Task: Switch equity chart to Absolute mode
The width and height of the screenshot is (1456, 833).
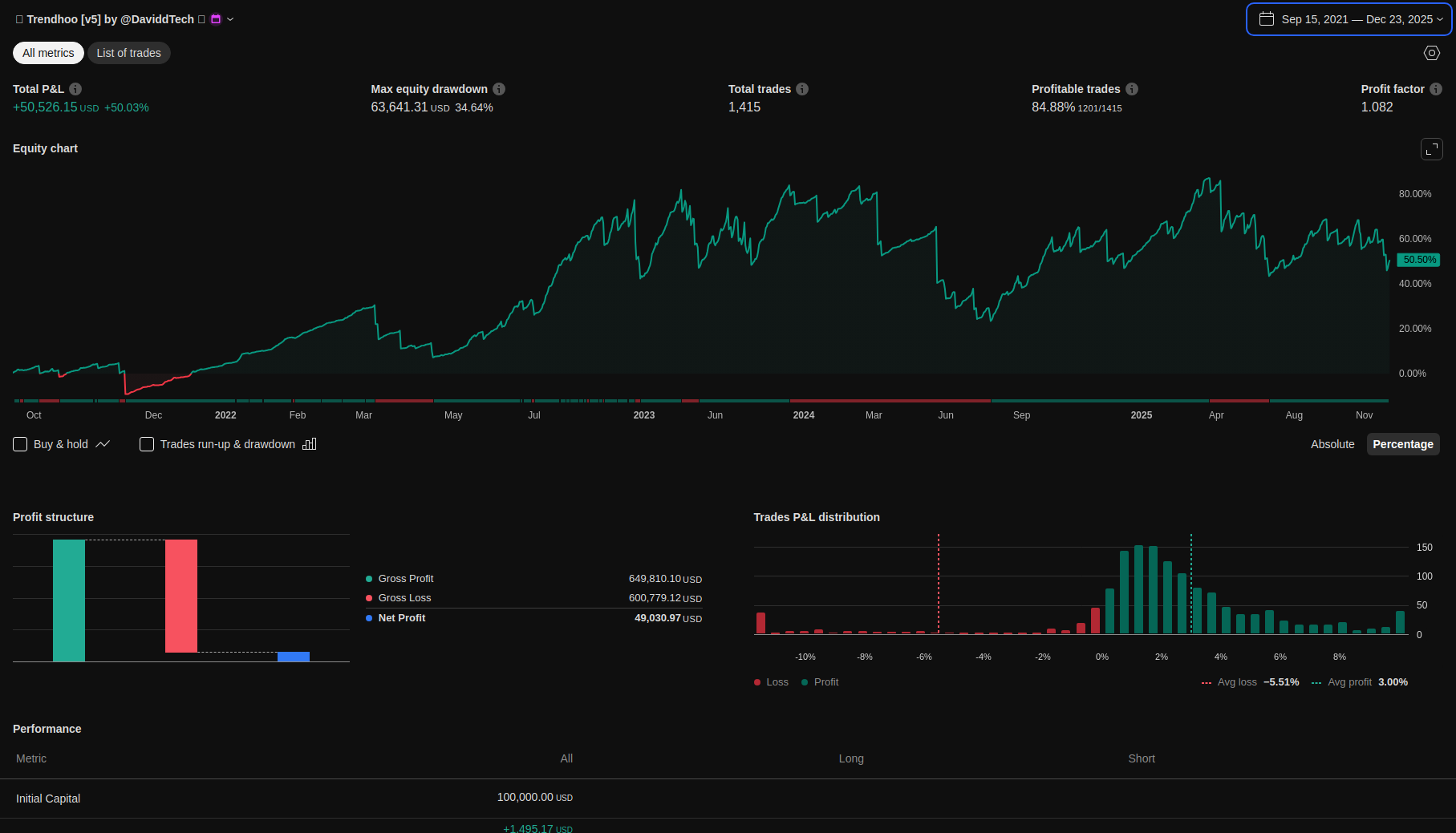Action: click(x=1332, y=444)
